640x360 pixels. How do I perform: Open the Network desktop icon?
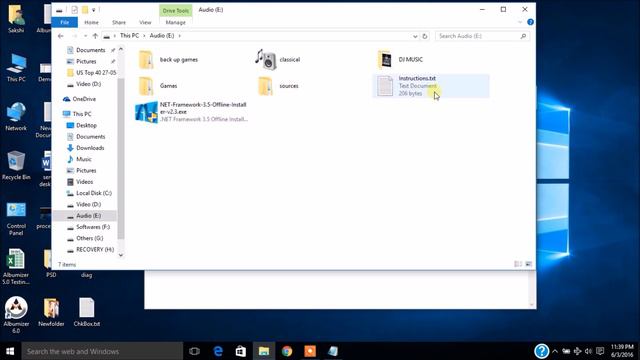(16, 116)
